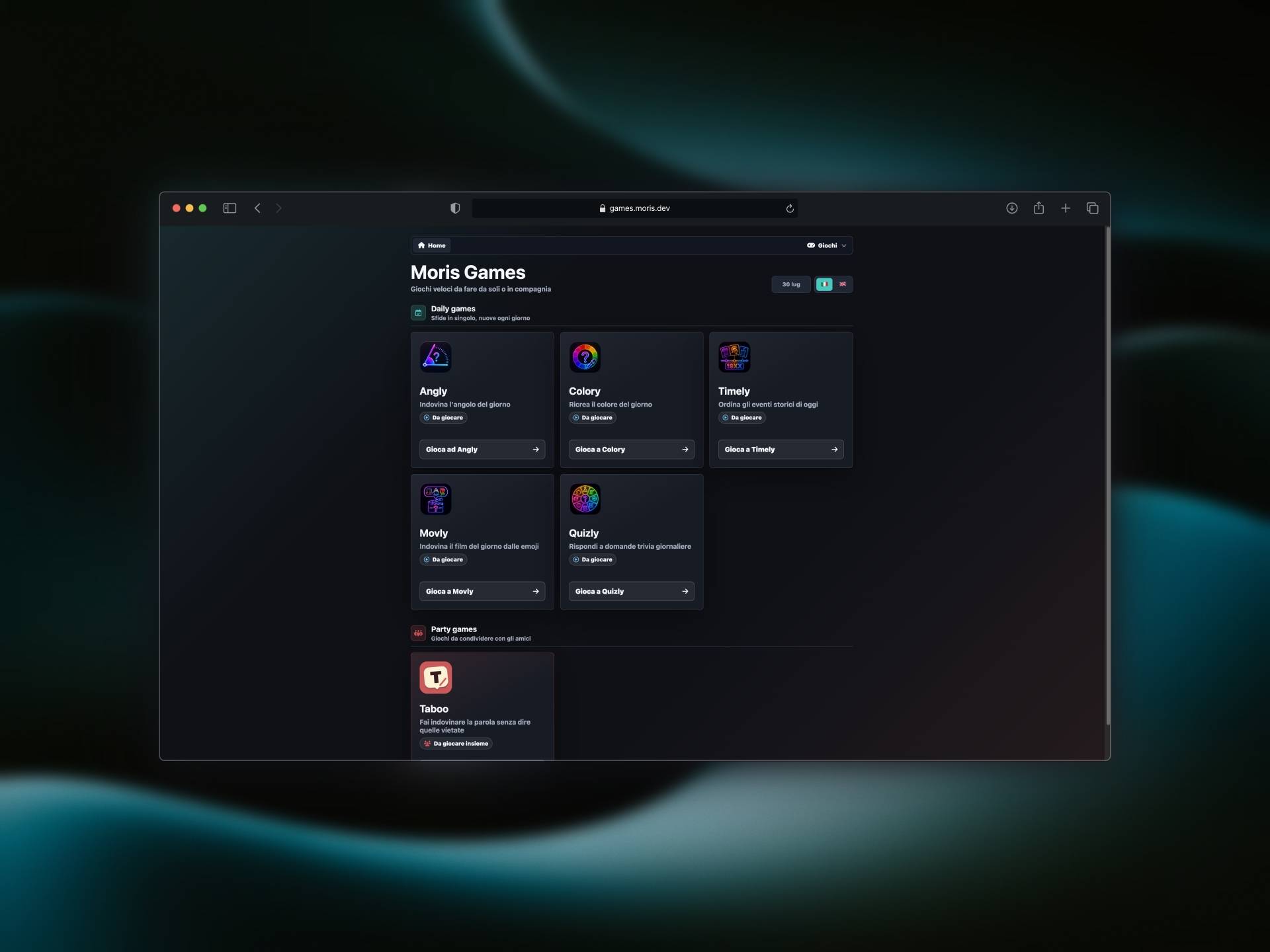Click the Party games group icon
The width and height of the screenshot is (1270, 952).
(x=418, y=633)
